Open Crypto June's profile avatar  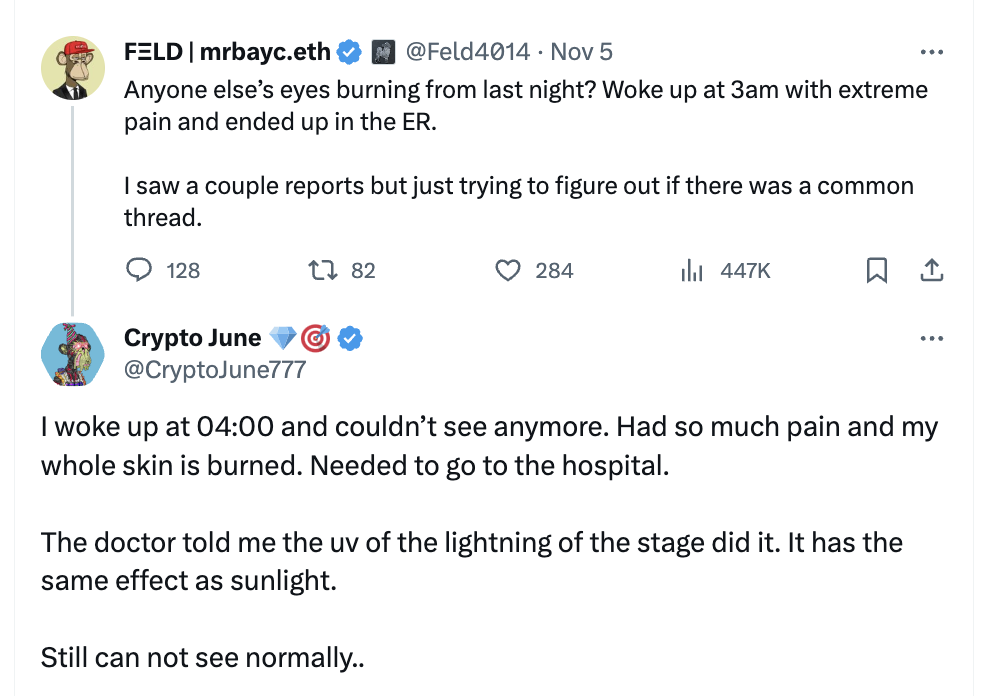[73, 355]
